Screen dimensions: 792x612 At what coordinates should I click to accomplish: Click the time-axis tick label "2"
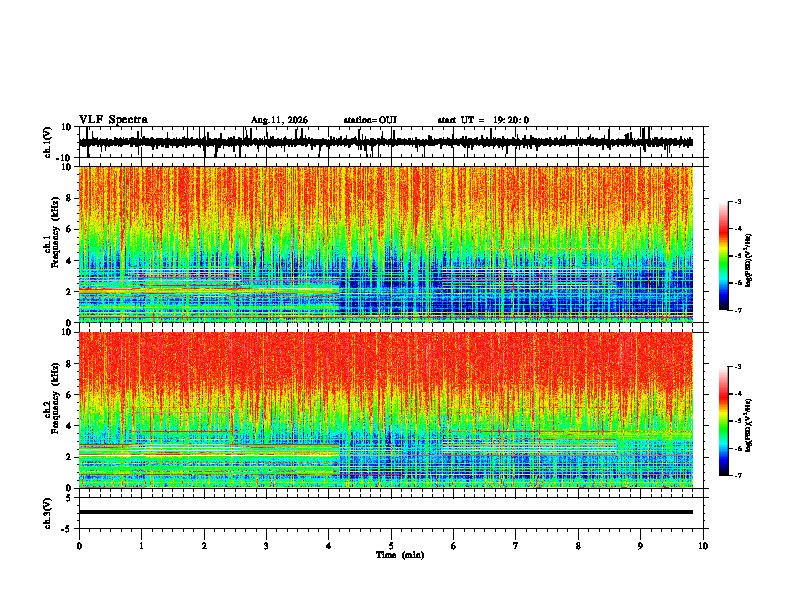click(204, 546)
